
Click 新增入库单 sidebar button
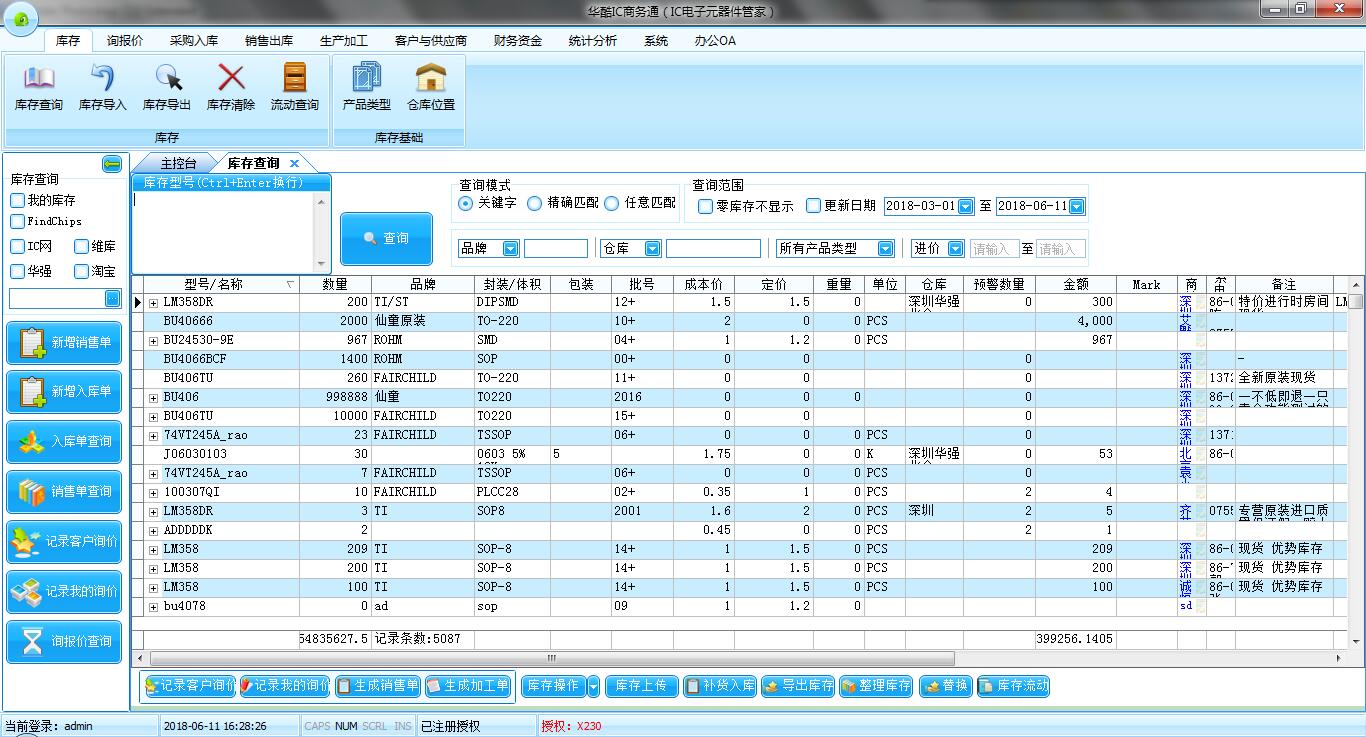coord(64,392)
